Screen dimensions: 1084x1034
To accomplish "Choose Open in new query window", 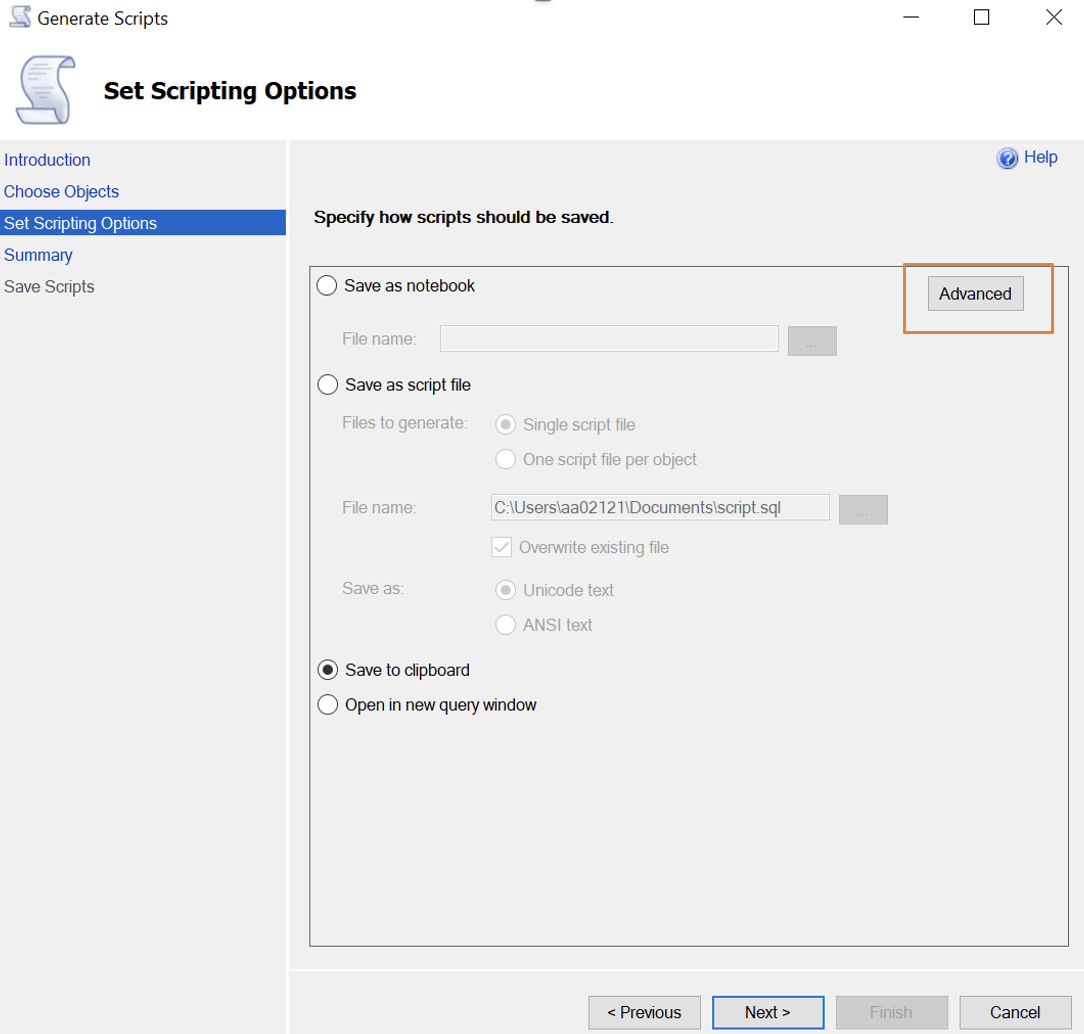I will (x=327, y=705).
